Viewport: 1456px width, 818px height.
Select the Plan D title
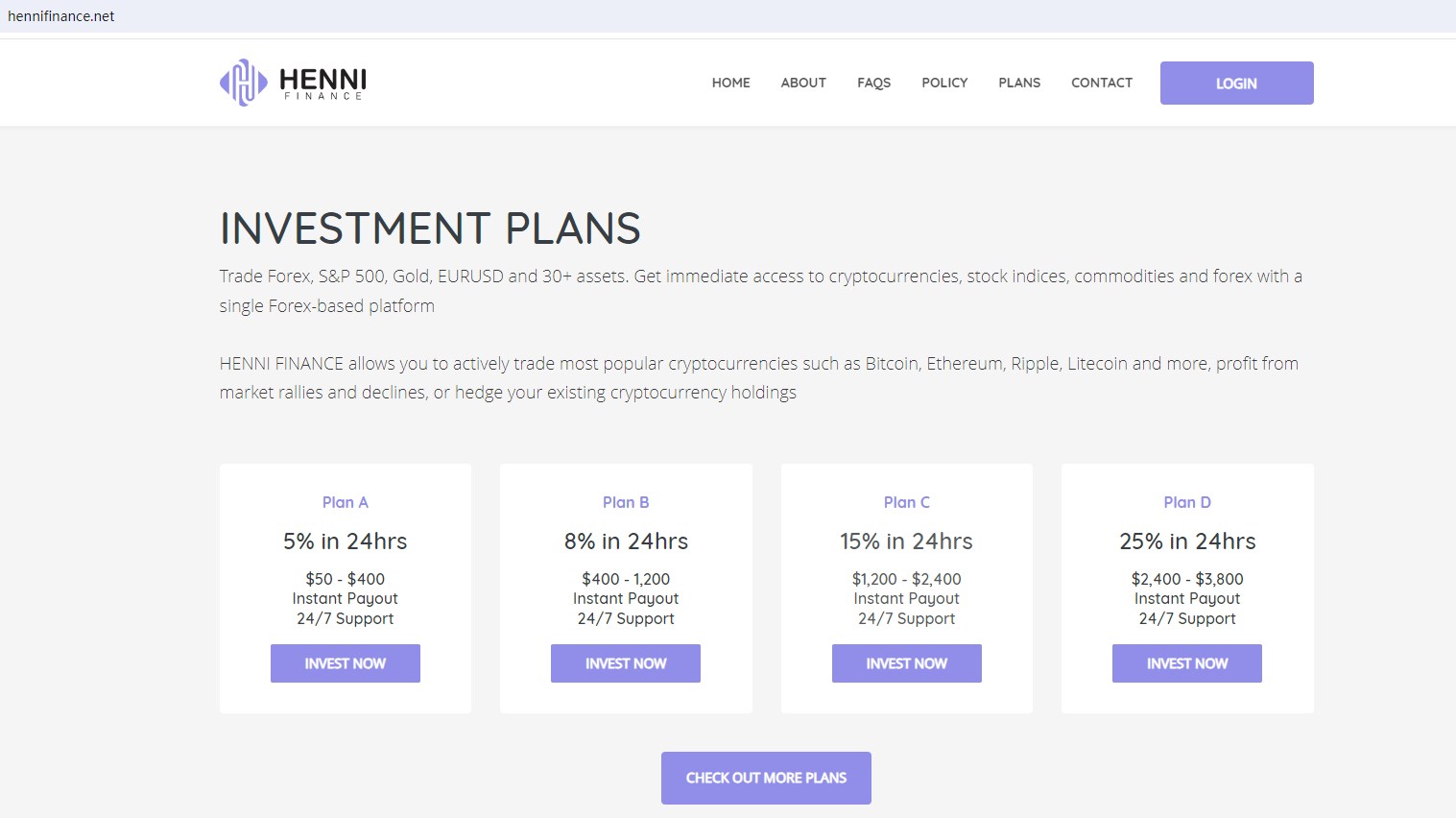1187,502
